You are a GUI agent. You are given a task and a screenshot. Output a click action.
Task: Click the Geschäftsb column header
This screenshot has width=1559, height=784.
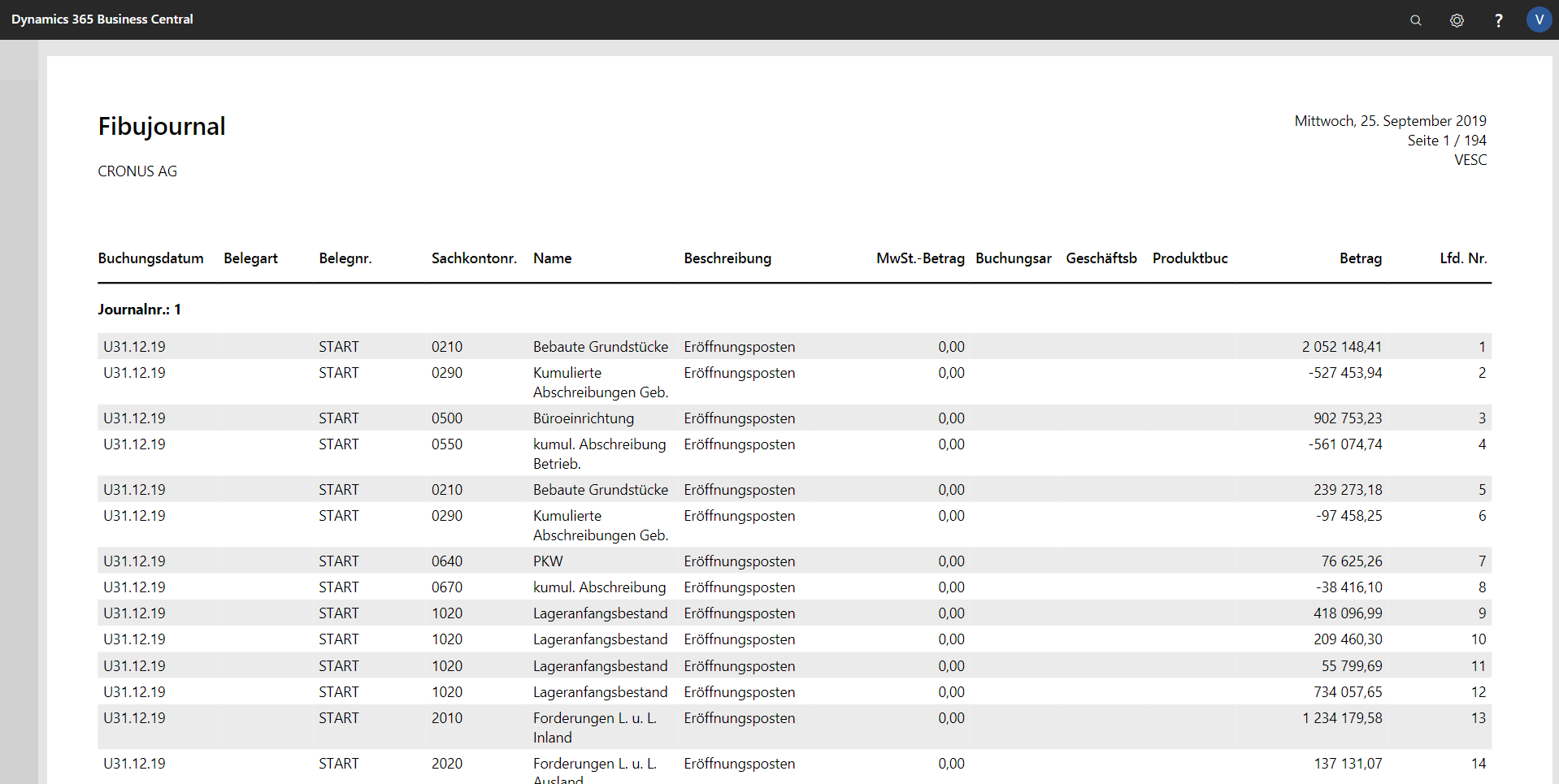point(1101,258)
